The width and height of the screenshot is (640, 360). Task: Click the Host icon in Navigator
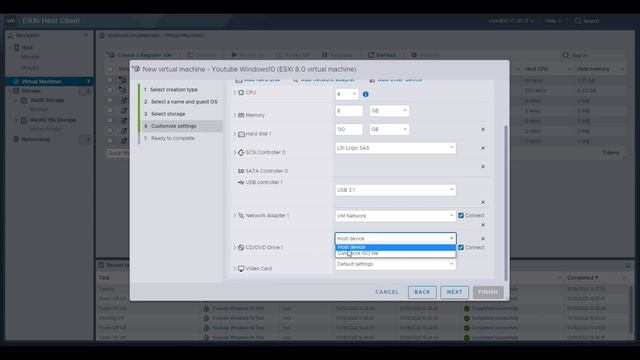[17, 47]
